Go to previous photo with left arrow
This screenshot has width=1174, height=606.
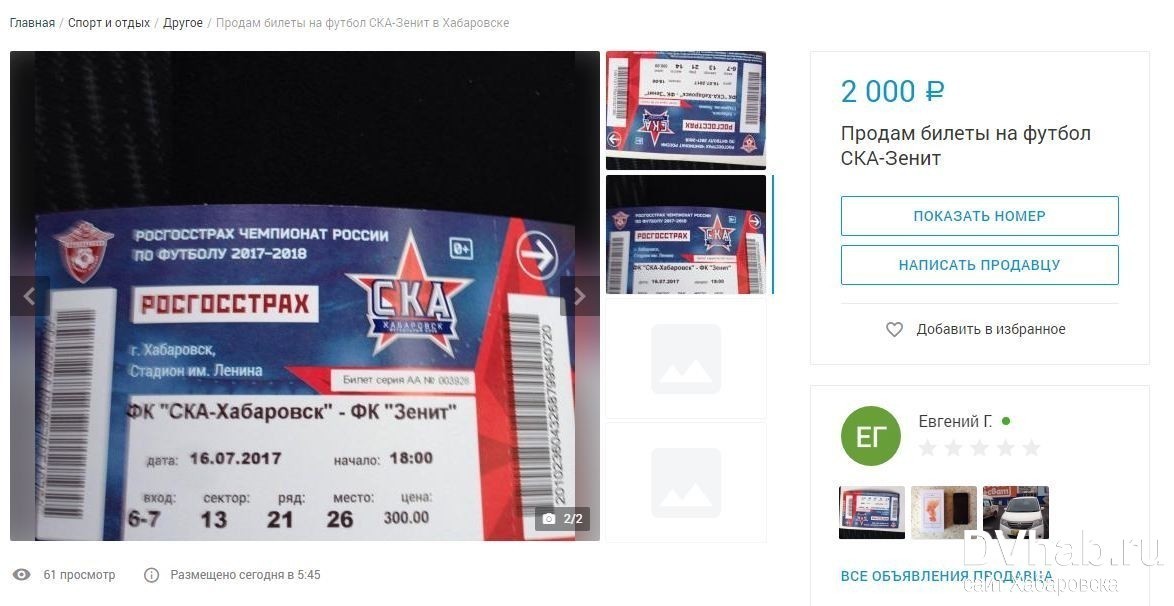[x=29, y=296]
